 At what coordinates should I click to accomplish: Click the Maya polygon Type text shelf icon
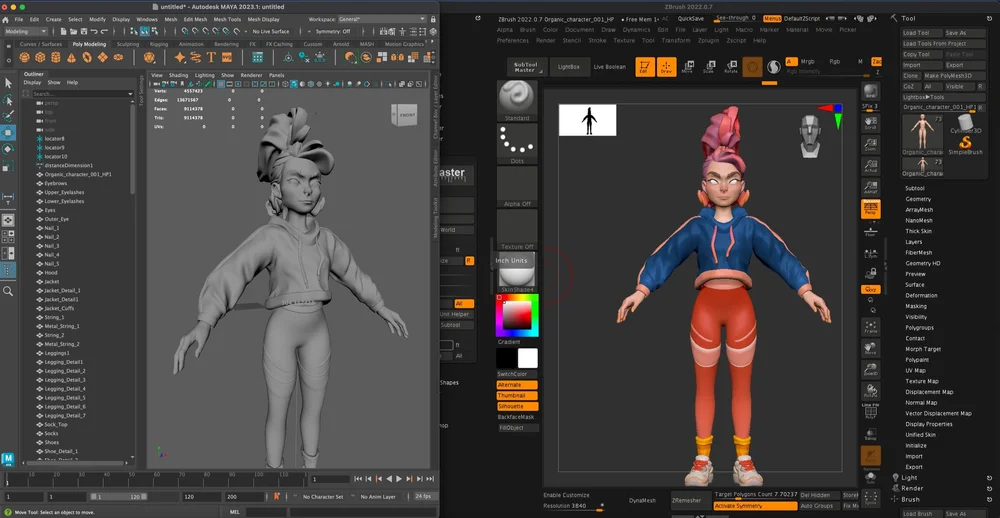211,57
